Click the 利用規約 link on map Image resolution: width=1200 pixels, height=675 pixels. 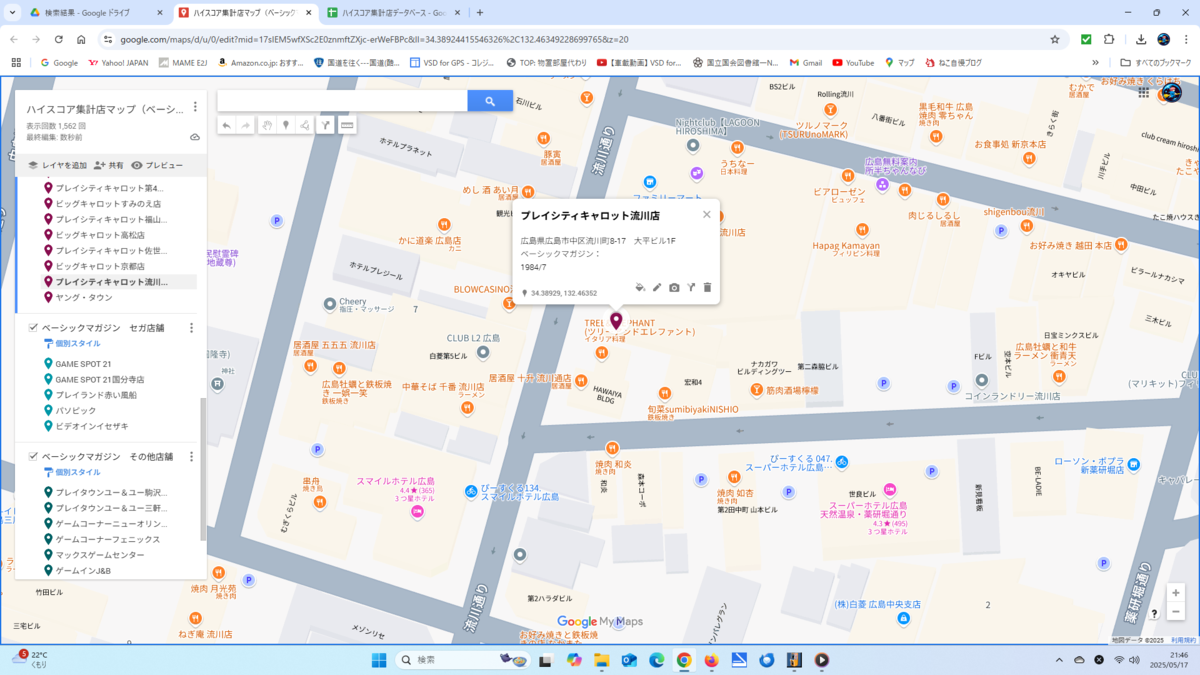tap(1183, 639)
